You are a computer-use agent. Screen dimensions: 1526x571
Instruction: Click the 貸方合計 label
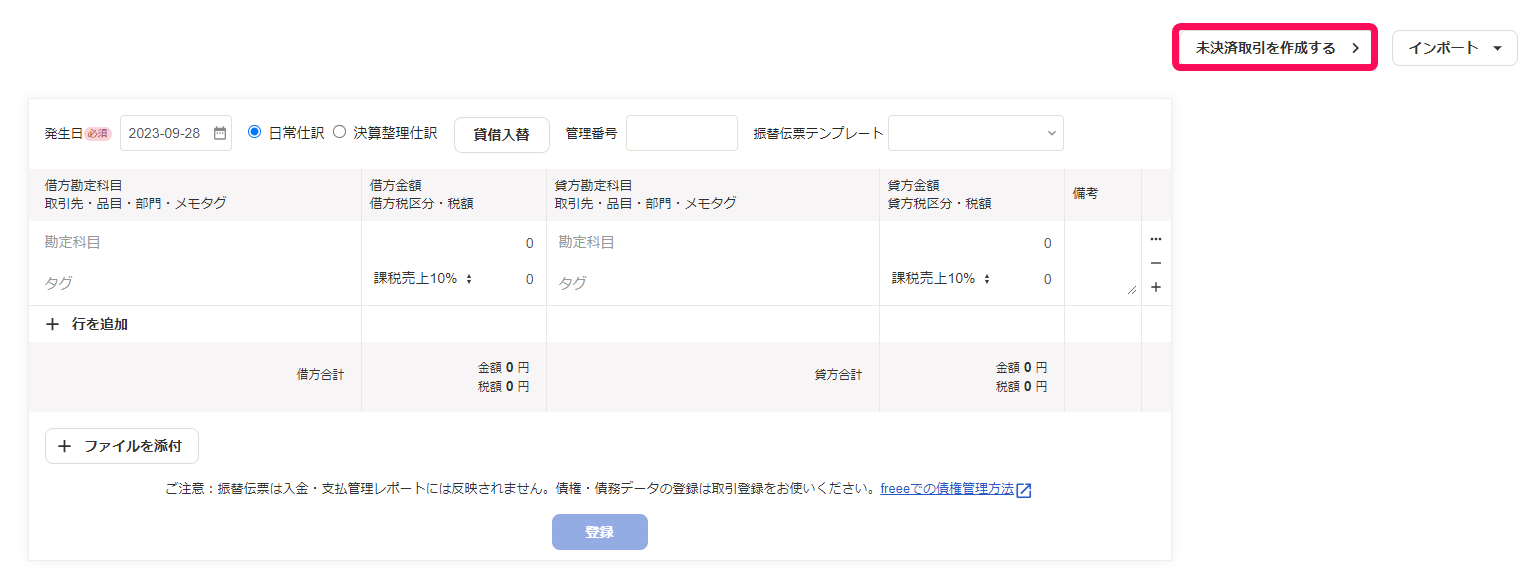pyautogui.click(x=838, y=375)
